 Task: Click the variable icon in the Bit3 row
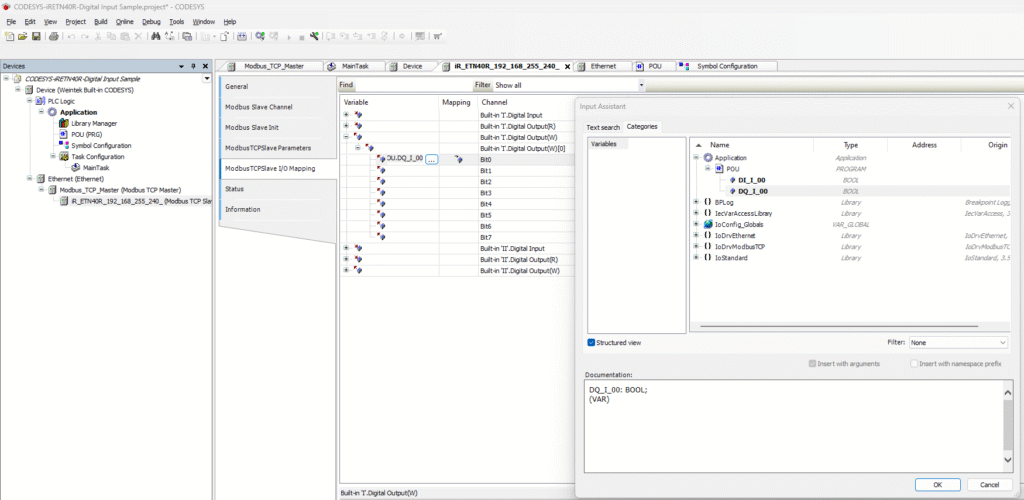pos(381,193)
